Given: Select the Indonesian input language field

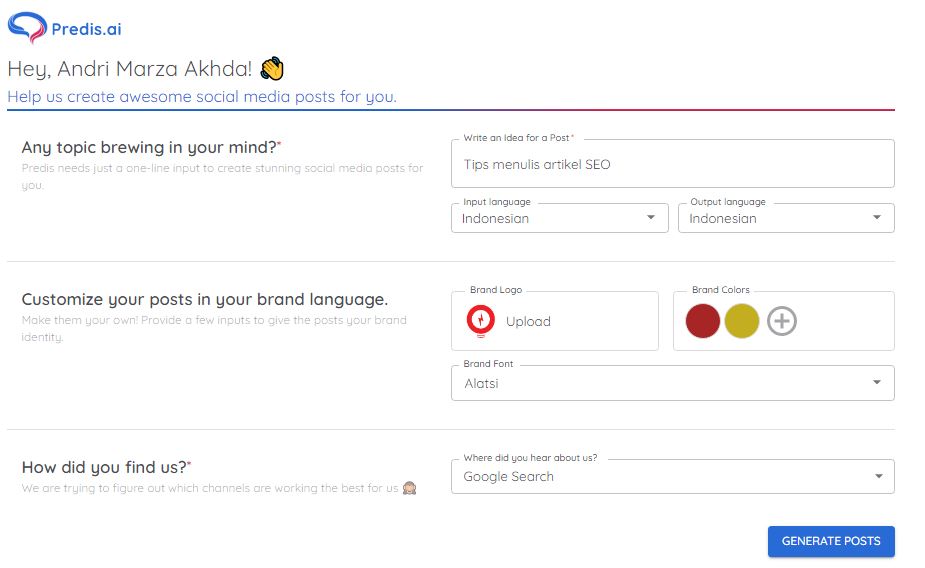Looking at the screenshot, I should pyautogui.click(x=545, y=218).
